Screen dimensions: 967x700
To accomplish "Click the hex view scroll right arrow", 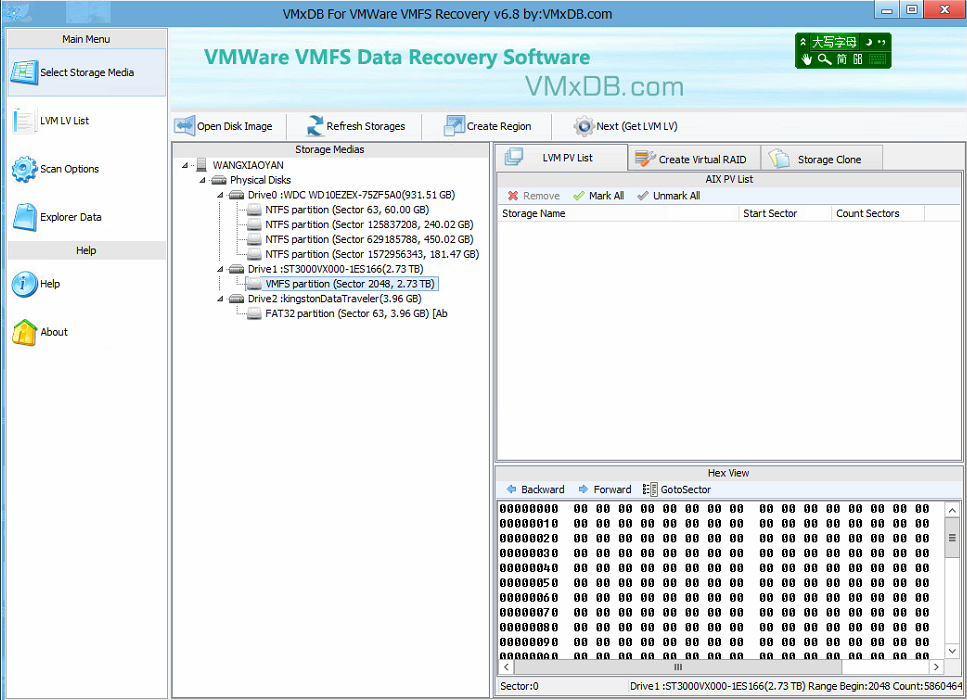I will point(936,667).
